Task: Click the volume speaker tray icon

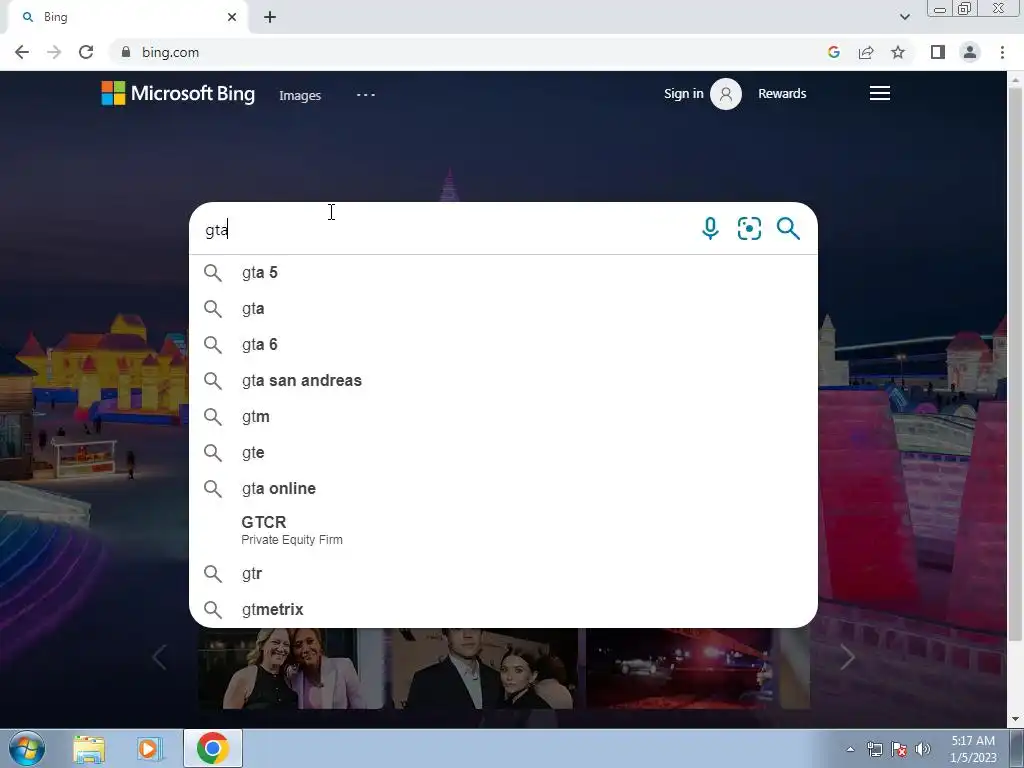Action: click(x=922, y=749)
